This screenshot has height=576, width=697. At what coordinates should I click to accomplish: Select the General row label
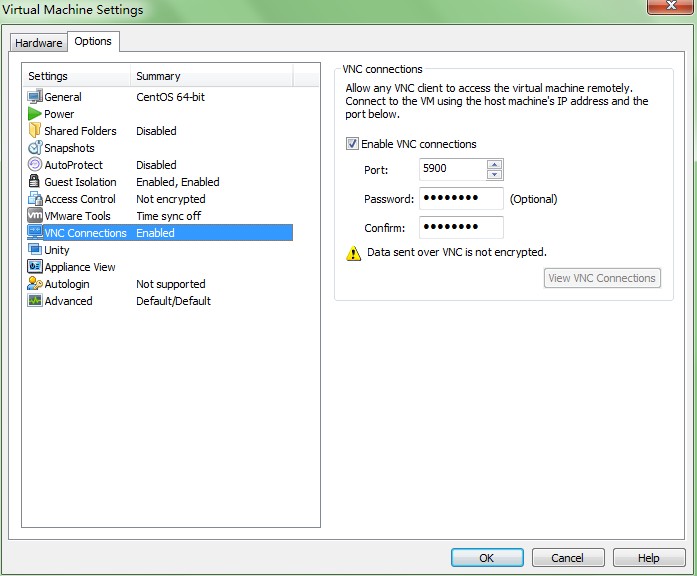point(63,97)
